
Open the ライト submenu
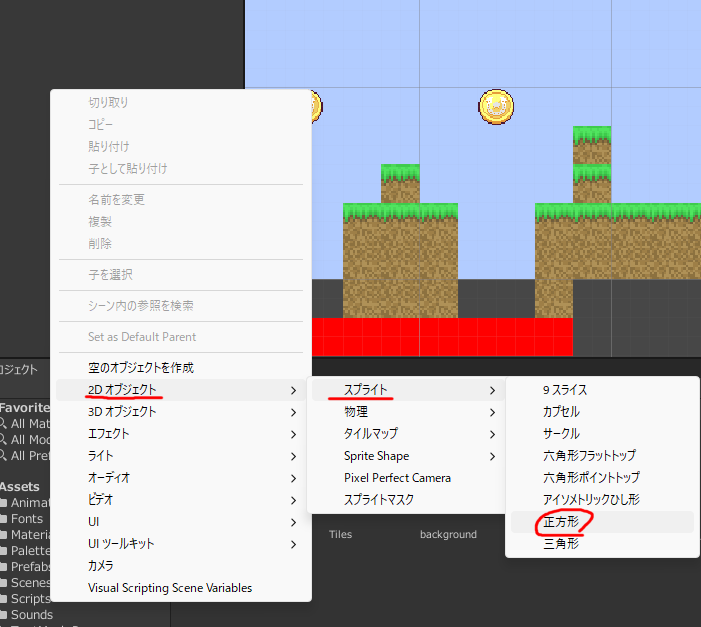(x=181, y=456)
